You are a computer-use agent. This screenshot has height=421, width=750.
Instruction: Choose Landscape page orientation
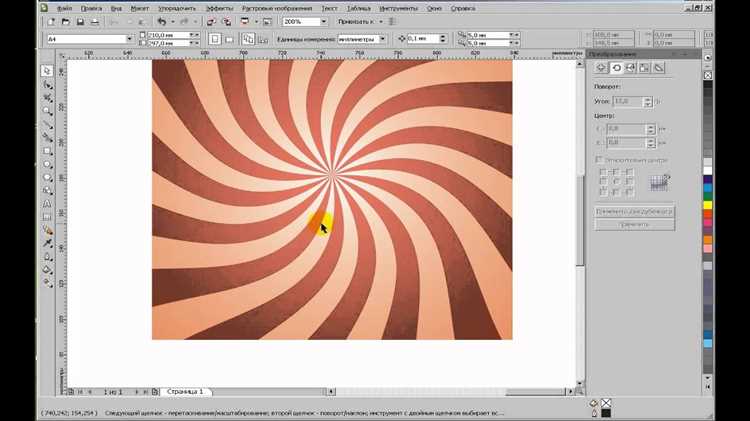point(229,39)
